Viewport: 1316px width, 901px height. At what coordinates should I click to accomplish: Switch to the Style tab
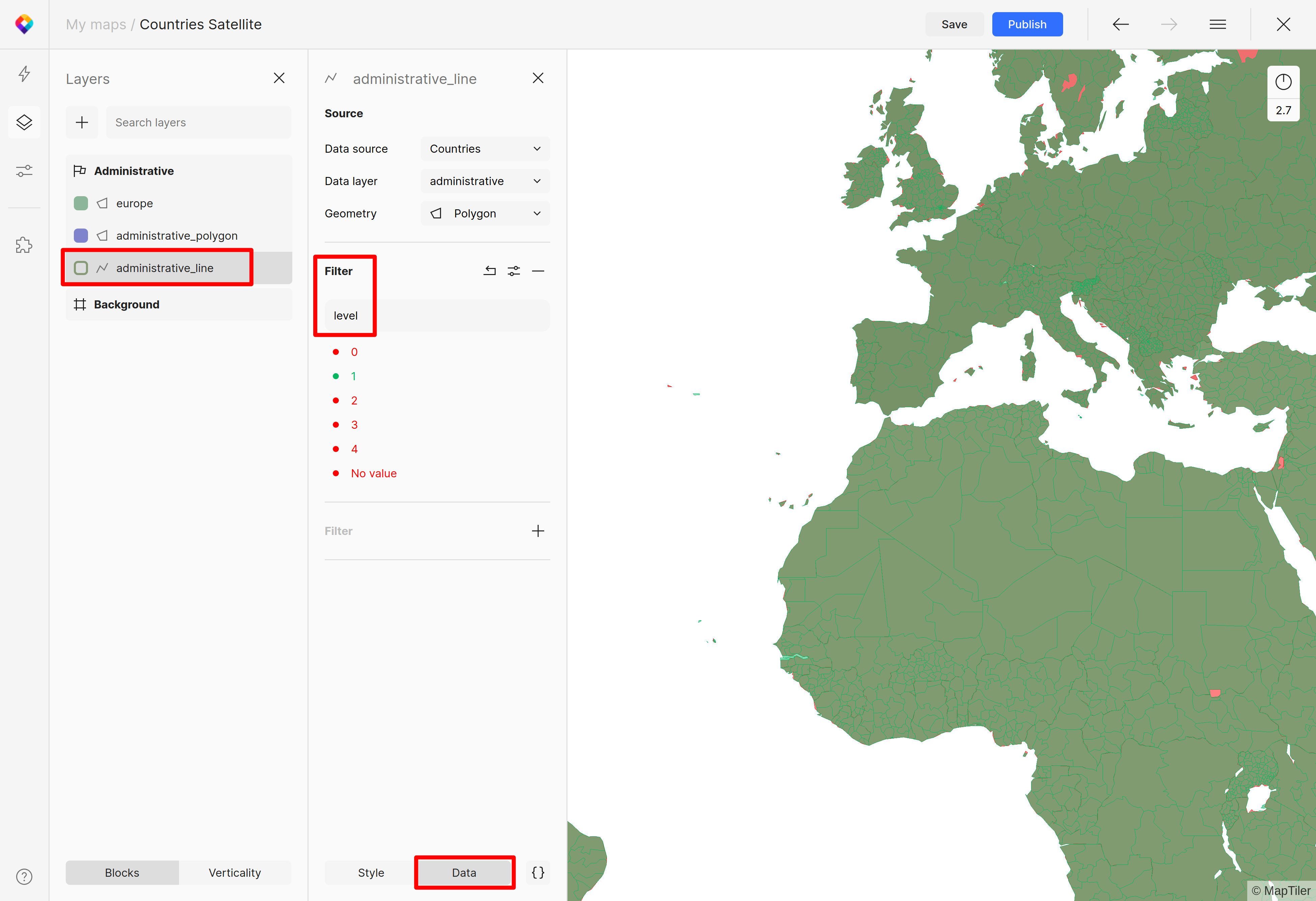coord(371,872)
